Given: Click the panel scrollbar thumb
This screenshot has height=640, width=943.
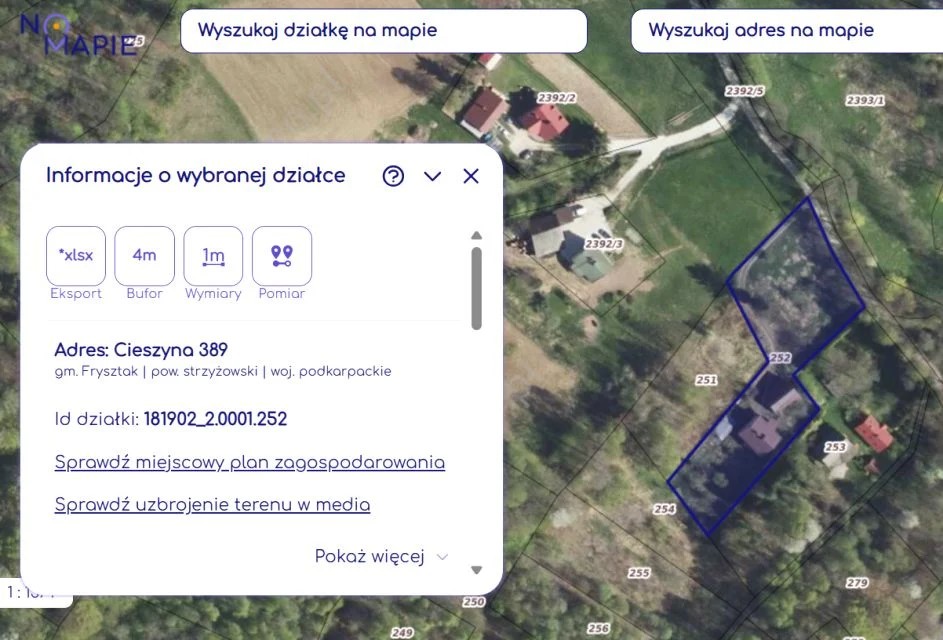Looking at the screenshot, I should (x=476, y=289).
